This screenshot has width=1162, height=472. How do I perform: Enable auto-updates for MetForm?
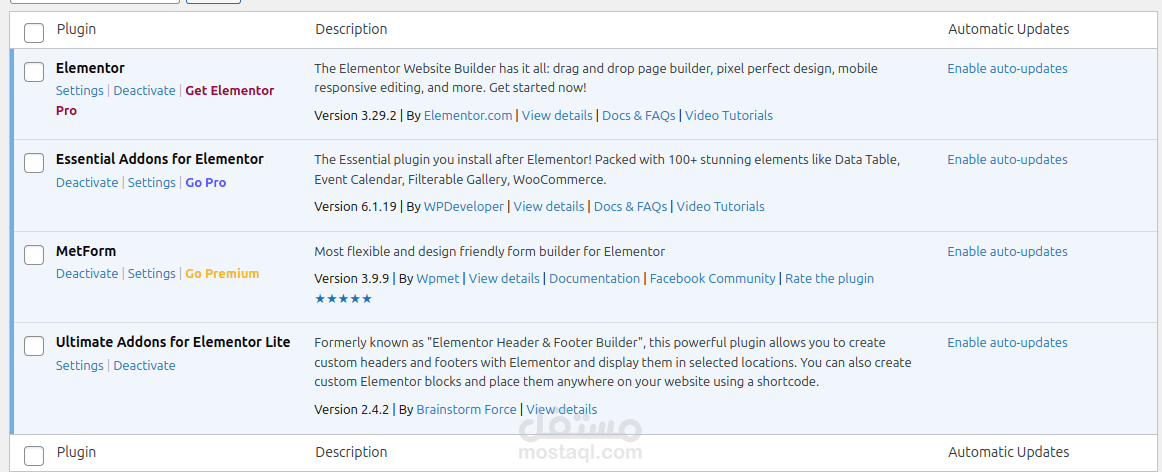point(1007,251)
